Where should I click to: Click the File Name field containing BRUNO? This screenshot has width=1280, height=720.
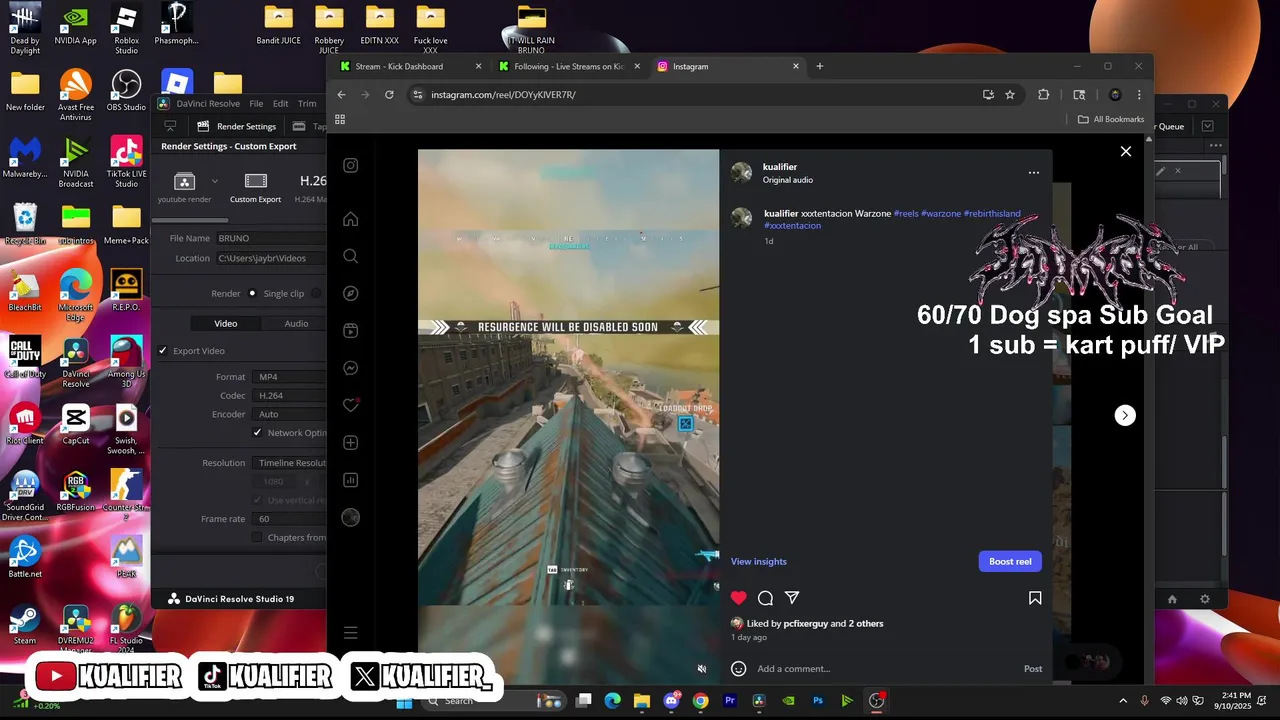[272, 238]
